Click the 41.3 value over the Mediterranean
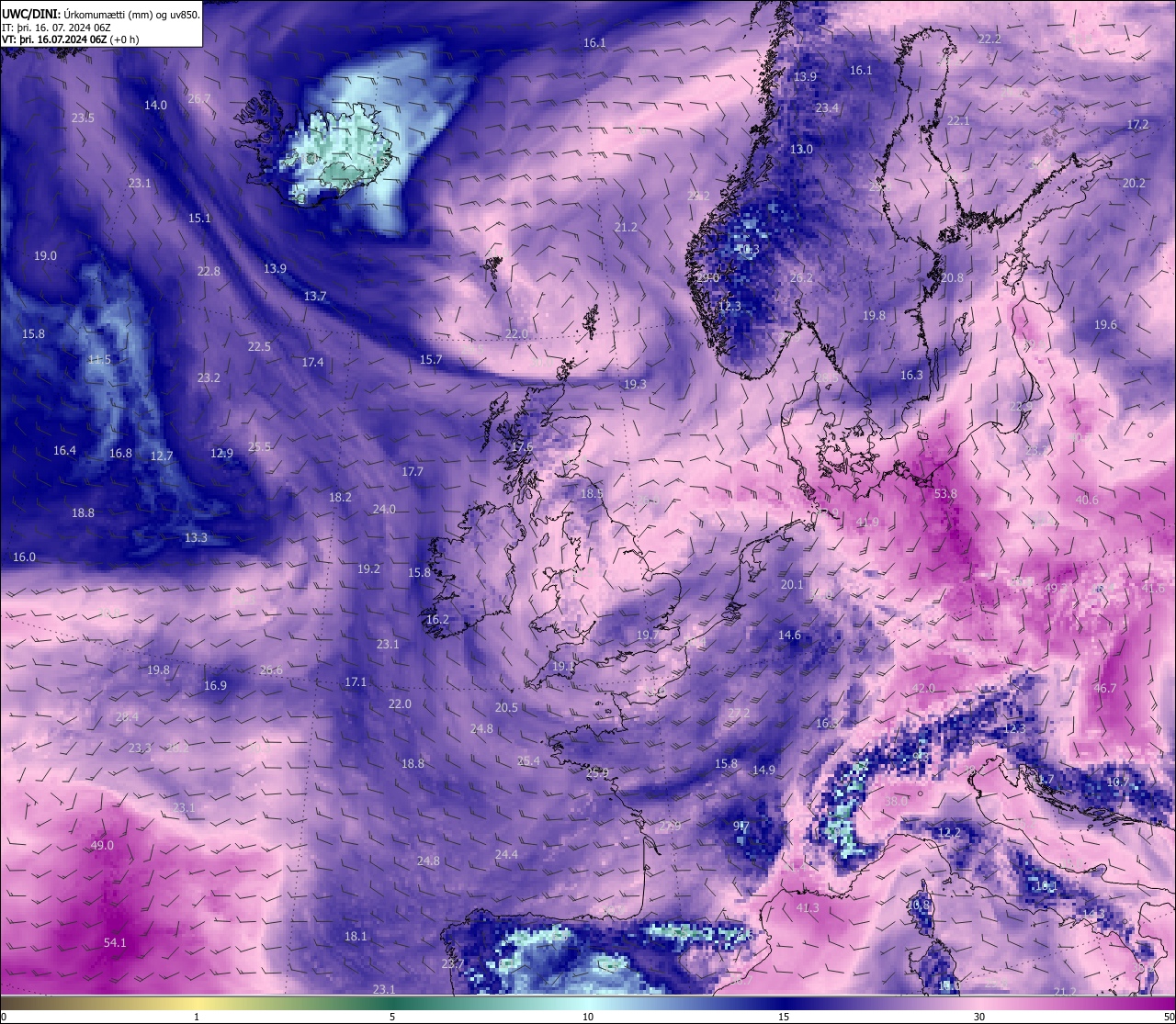 tap(807, 907)
